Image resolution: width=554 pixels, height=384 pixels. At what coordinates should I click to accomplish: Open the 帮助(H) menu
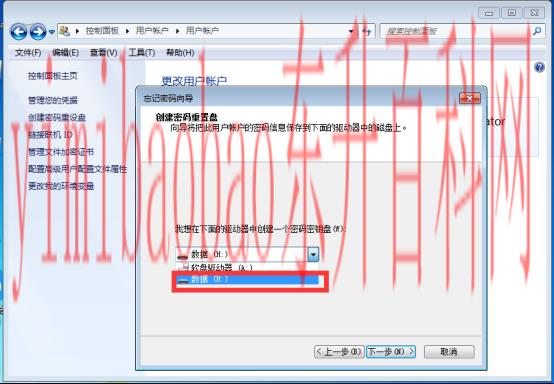[x=180, y=53]
